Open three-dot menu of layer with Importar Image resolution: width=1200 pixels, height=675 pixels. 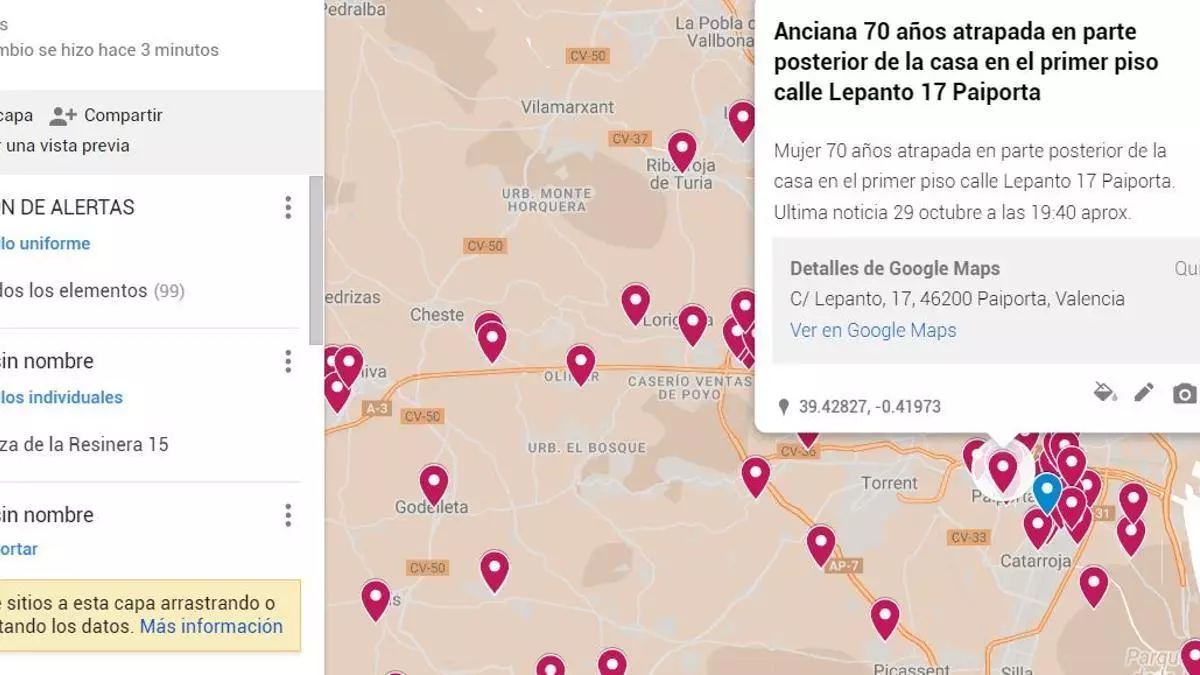coord(288,515)
